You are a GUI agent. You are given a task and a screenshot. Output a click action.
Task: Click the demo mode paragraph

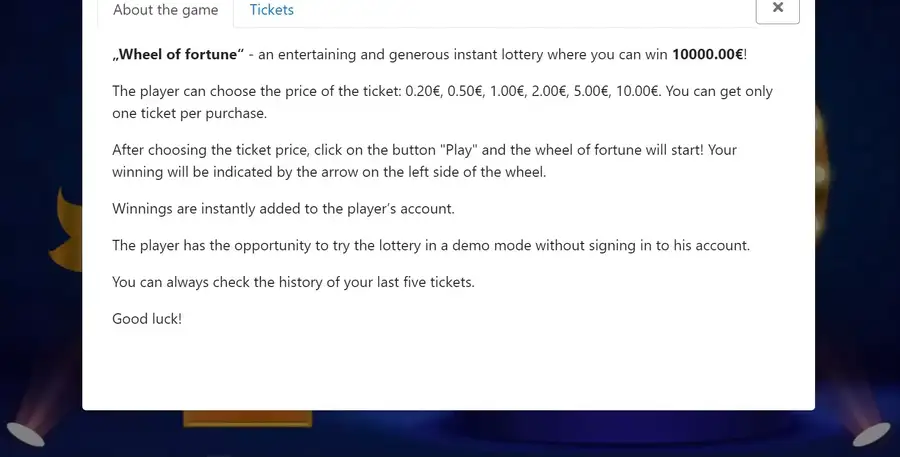431,245
